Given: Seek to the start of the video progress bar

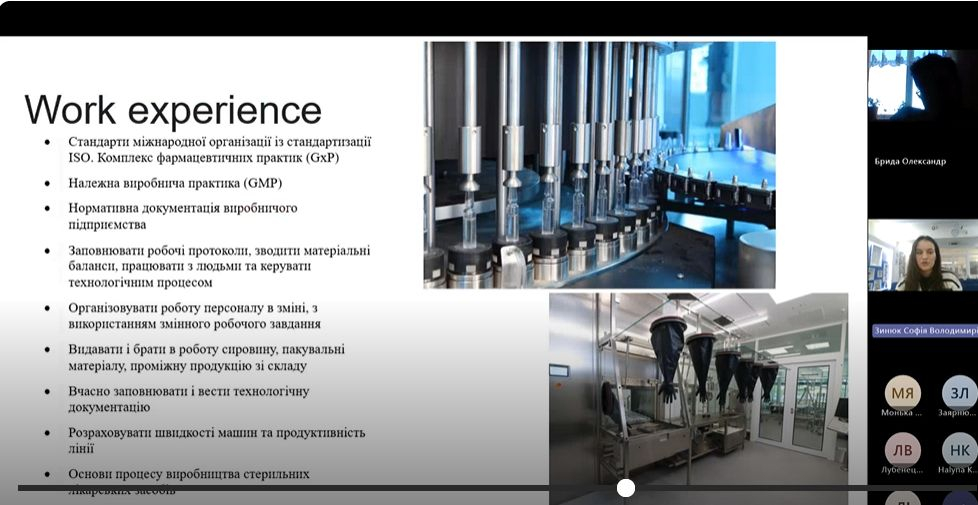Looking at the screenshot, I should 20,488.
